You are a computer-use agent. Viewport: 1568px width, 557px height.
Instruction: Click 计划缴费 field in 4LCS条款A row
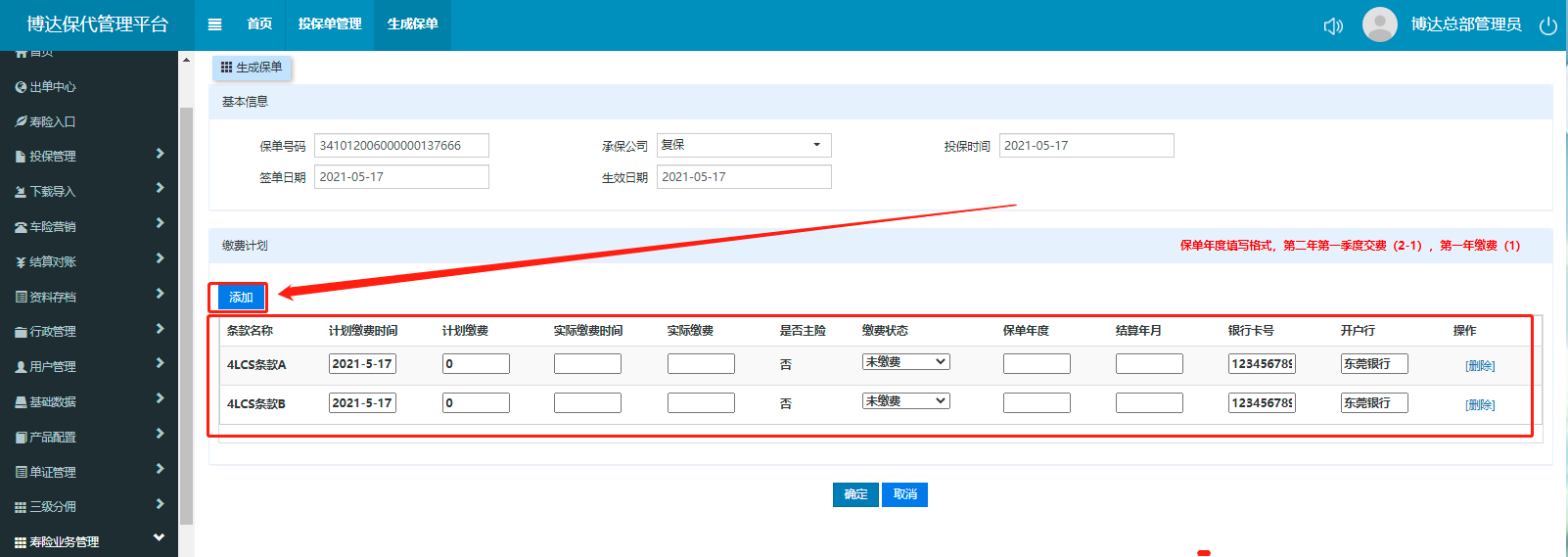476,364
